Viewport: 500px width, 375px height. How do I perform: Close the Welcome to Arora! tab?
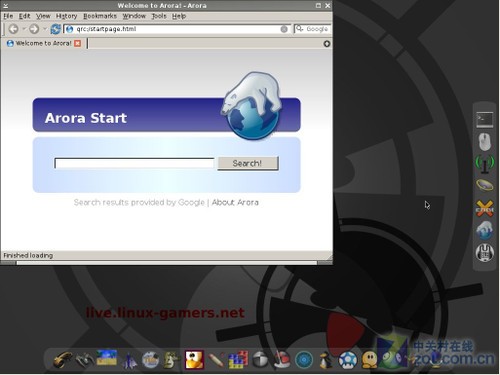tap(77, 43)
